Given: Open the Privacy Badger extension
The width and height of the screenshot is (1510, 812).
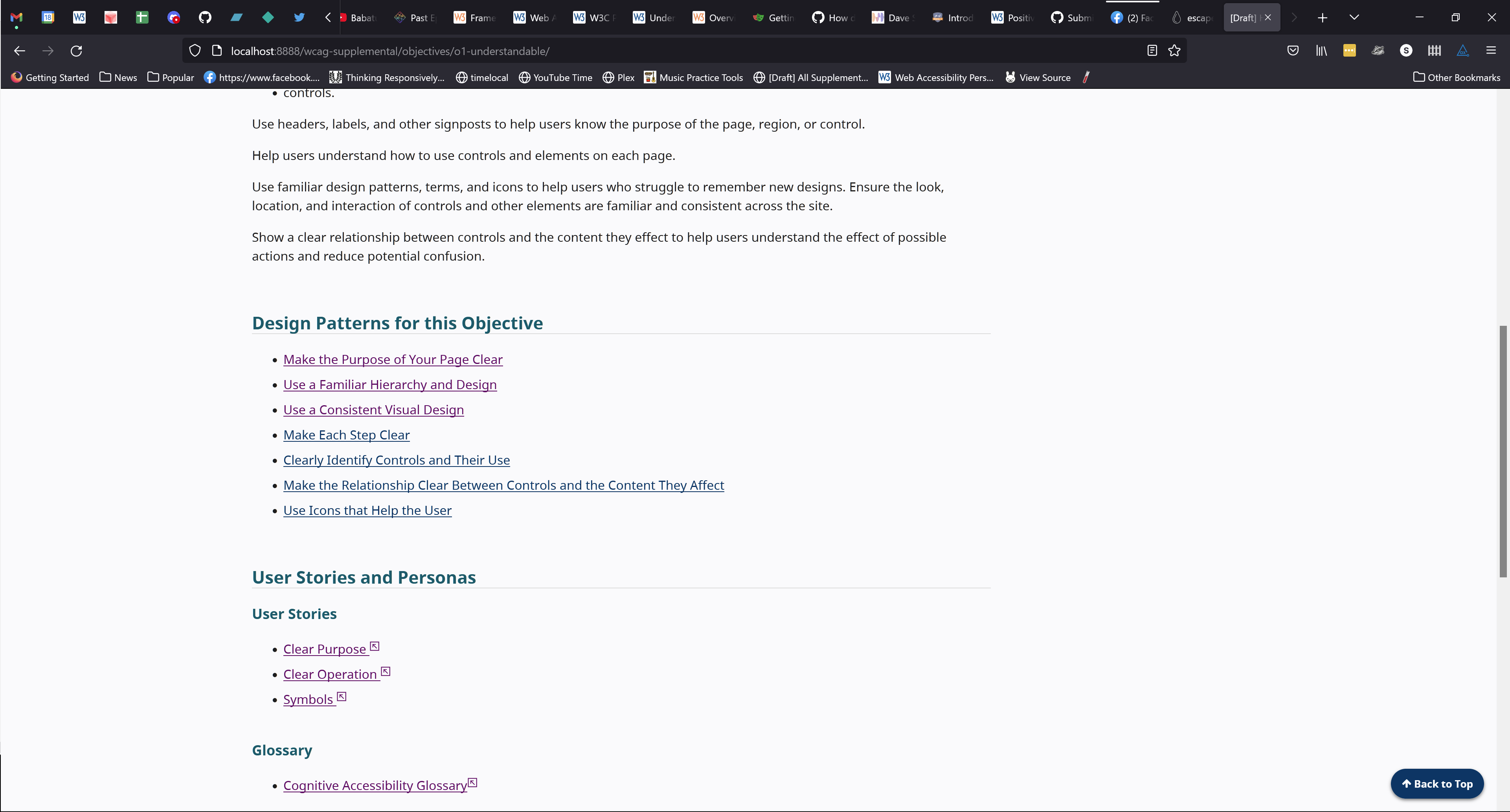Looking at the screenshot, I should (1378, 51).
